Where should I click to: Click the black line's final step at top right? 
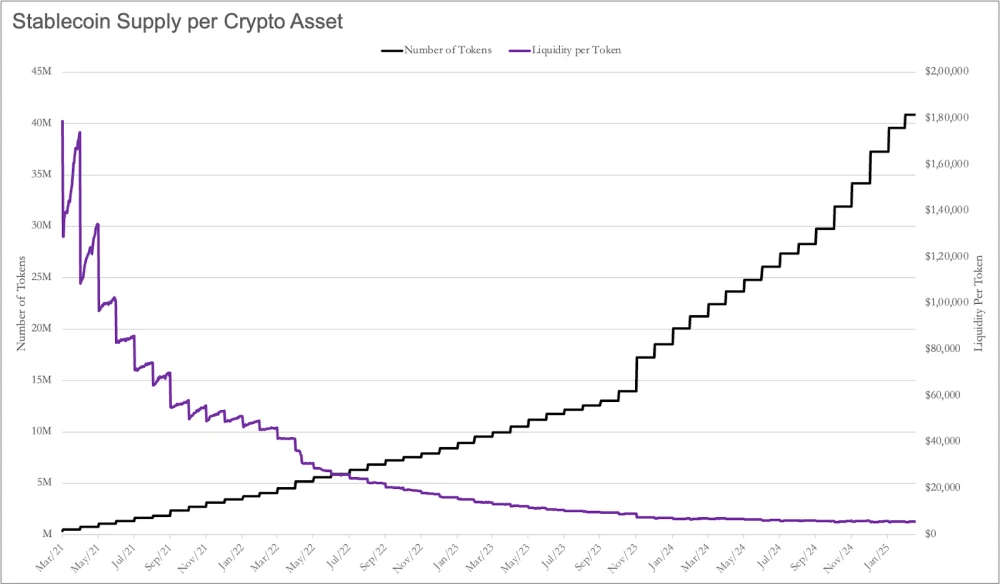(910, 115)
